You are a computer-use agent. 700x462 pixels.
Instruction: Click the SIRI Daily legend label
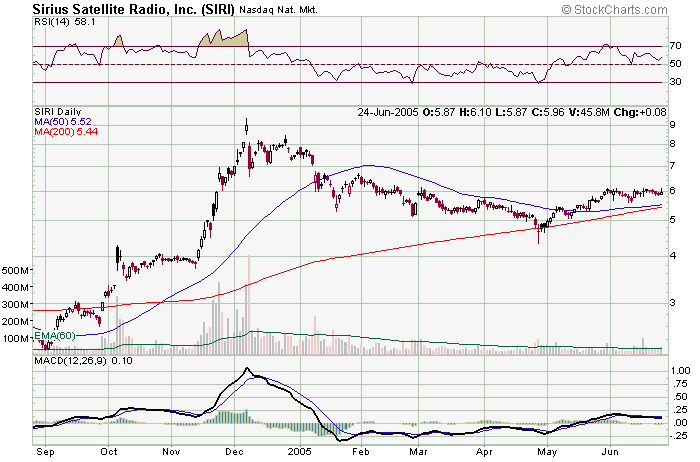58,112
